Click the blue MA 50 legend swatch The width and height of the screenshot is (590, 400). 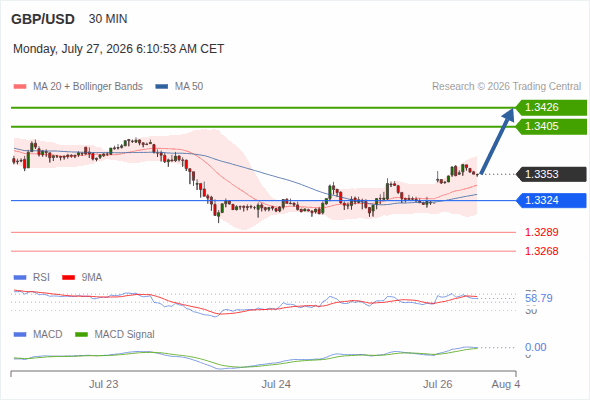point(162,87)
